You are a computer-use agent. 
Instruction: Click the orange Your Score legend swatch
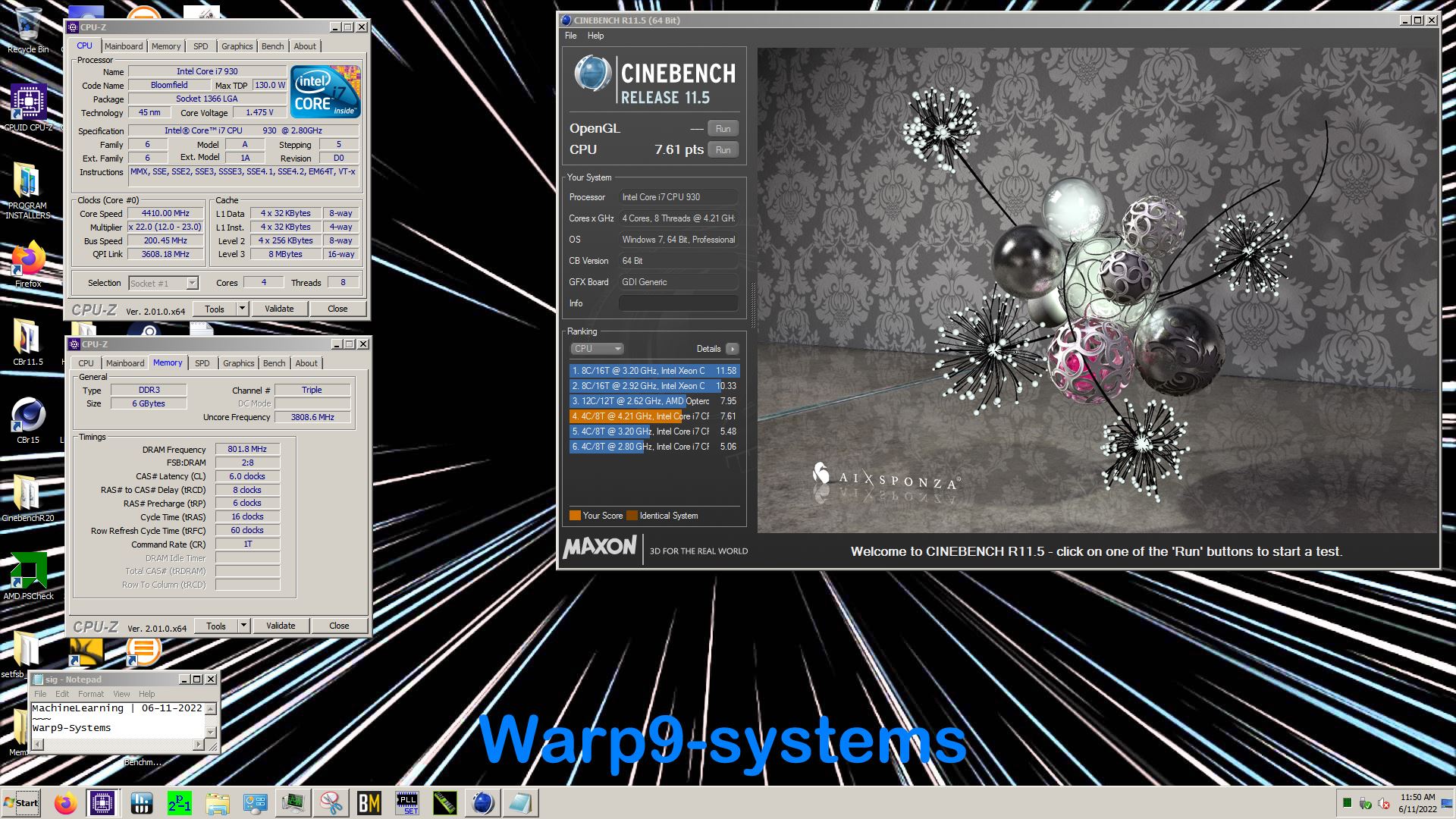pyautogui.click(x=575, y=516)
